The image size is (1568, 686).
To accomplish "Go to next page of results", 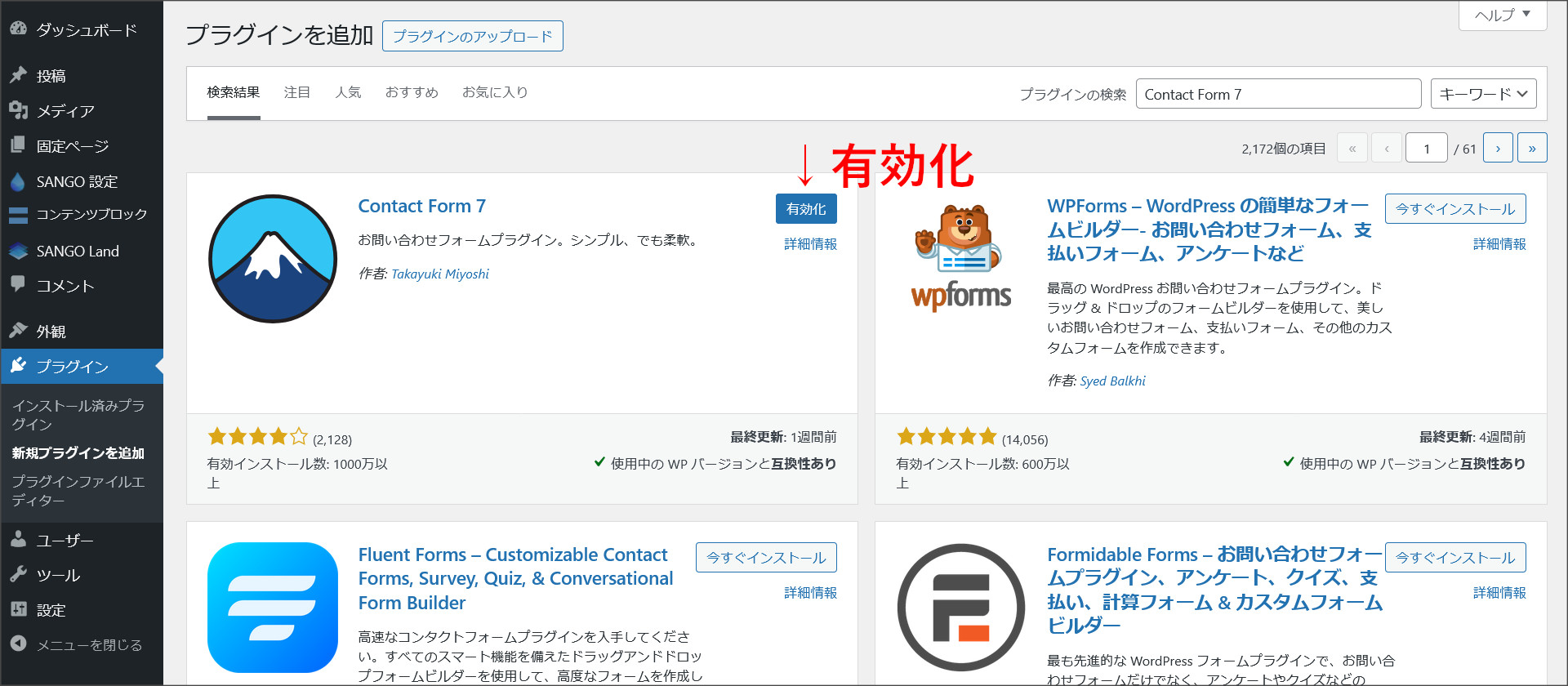I will point(1497,148).
